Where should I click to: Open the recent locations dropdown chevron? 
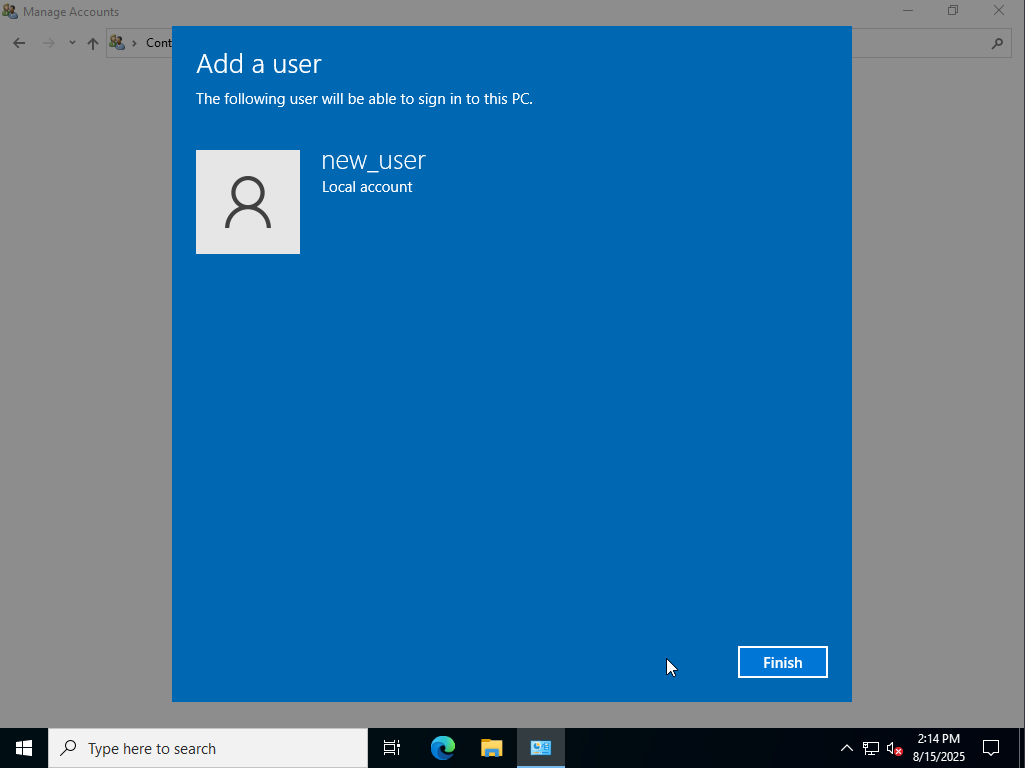coord(72,43)
